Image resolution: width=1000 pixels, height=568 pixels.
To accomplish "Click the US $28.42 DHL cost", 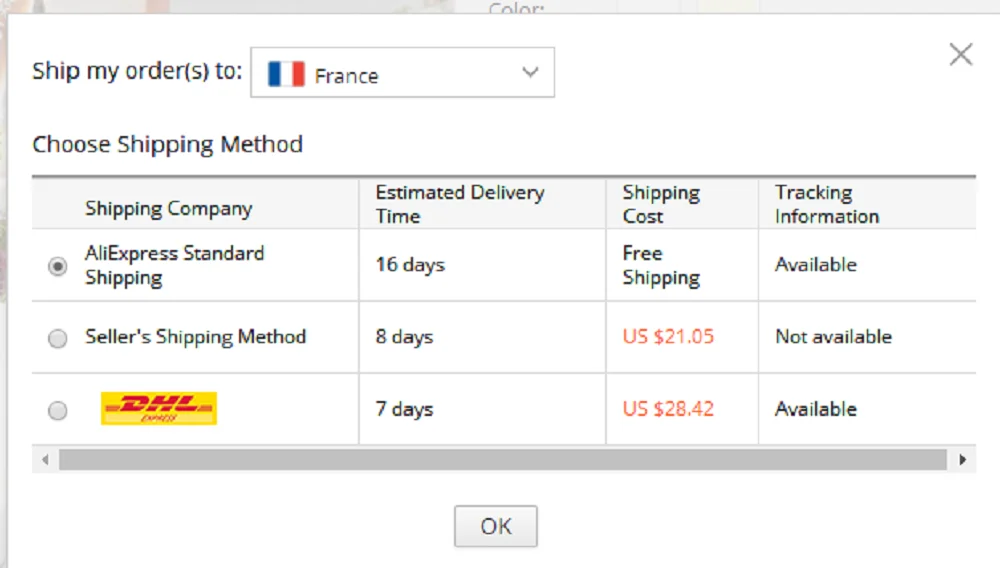I will tap(668, 409).
